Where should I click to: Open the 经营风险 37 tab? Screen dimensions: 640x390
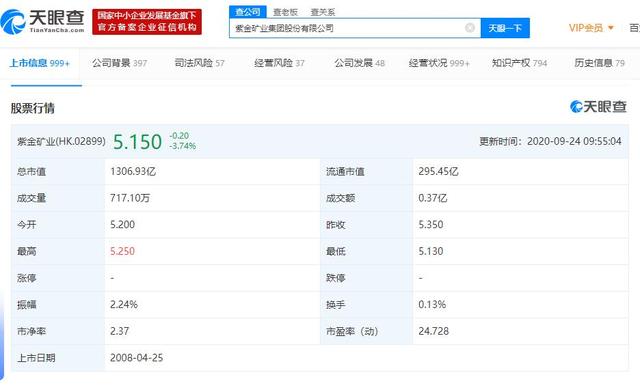[x=279, y=63]
